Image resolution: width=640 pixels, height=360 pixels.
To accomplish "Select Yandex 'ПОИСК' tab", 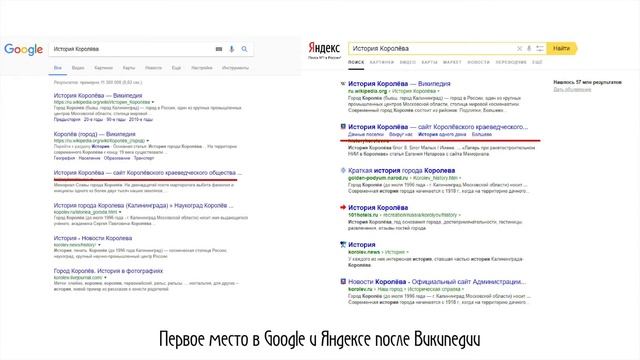I will click(x=356, y=62).
